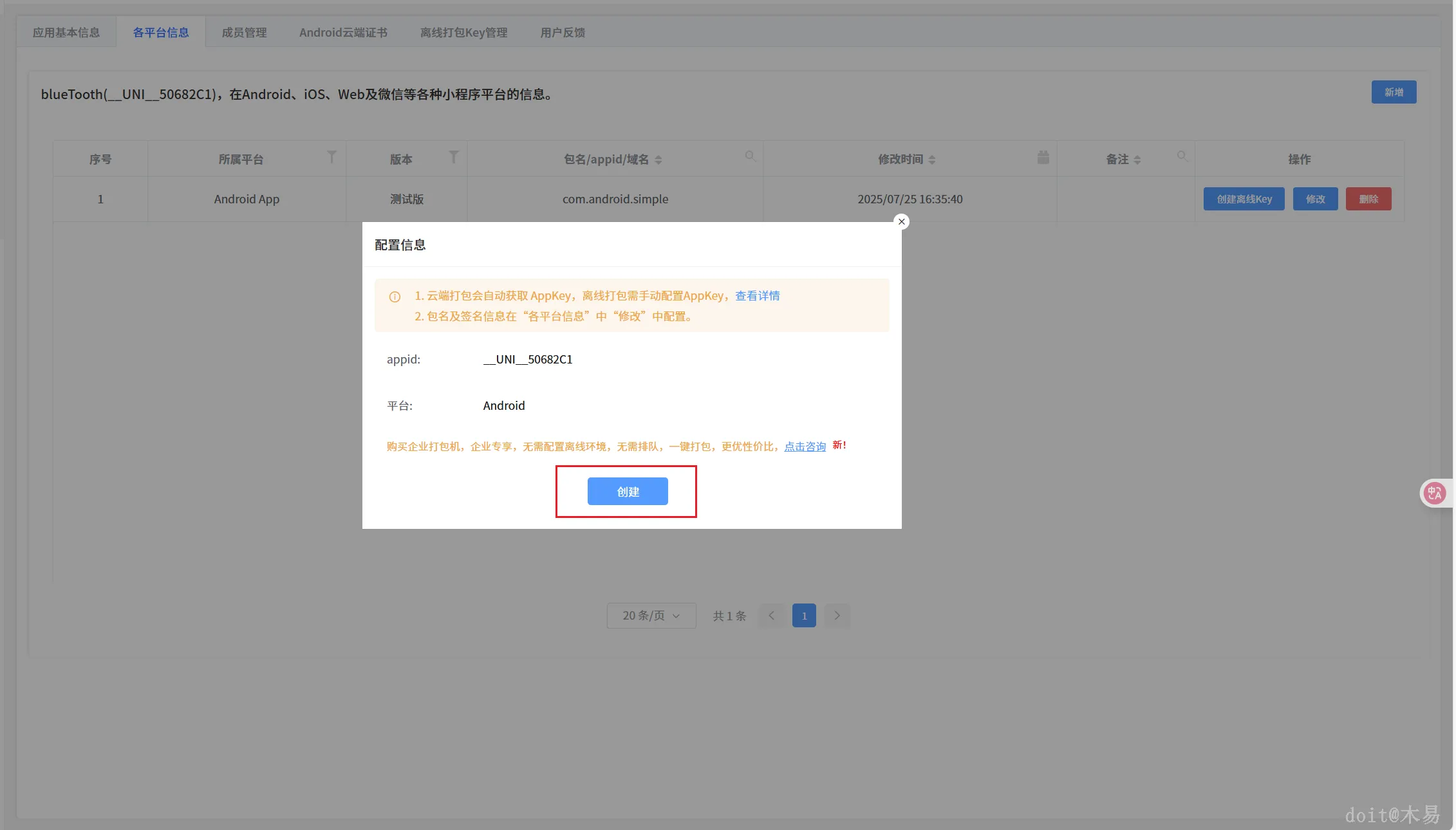The image size is (1456, 830).
Task: Filter the 版本 column using the funnel icon
Action: click(454, 157)
